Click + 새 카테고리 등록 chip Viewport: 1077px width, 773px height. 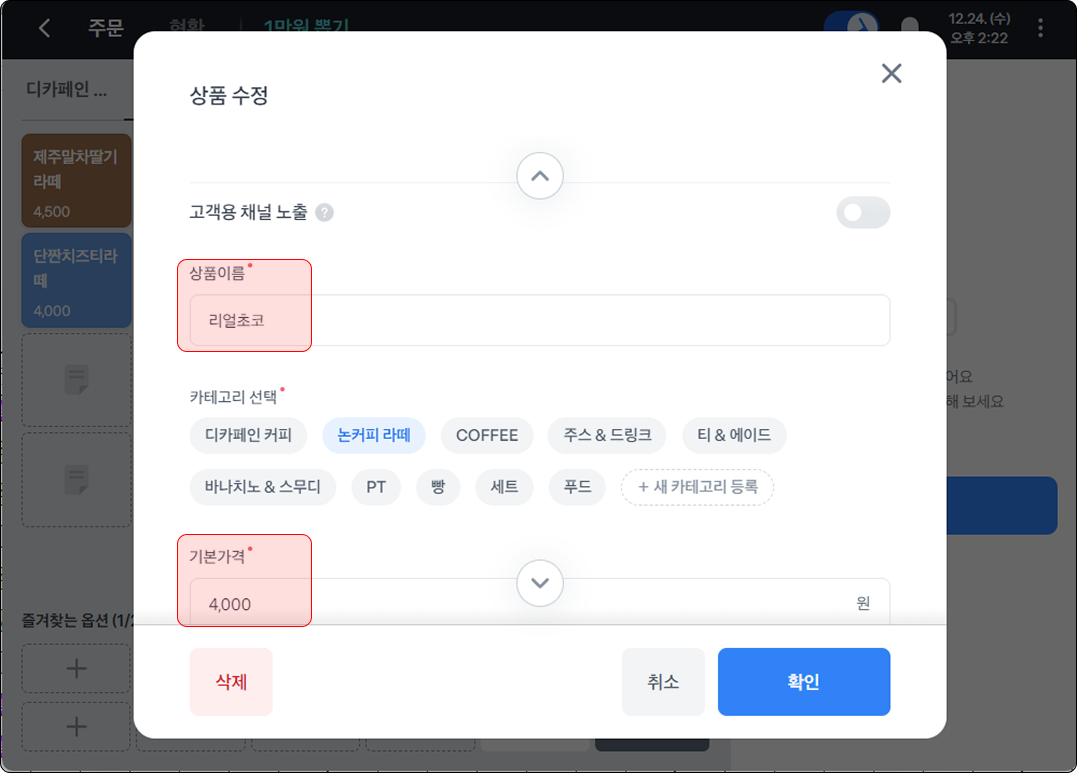tap(697, 487)
